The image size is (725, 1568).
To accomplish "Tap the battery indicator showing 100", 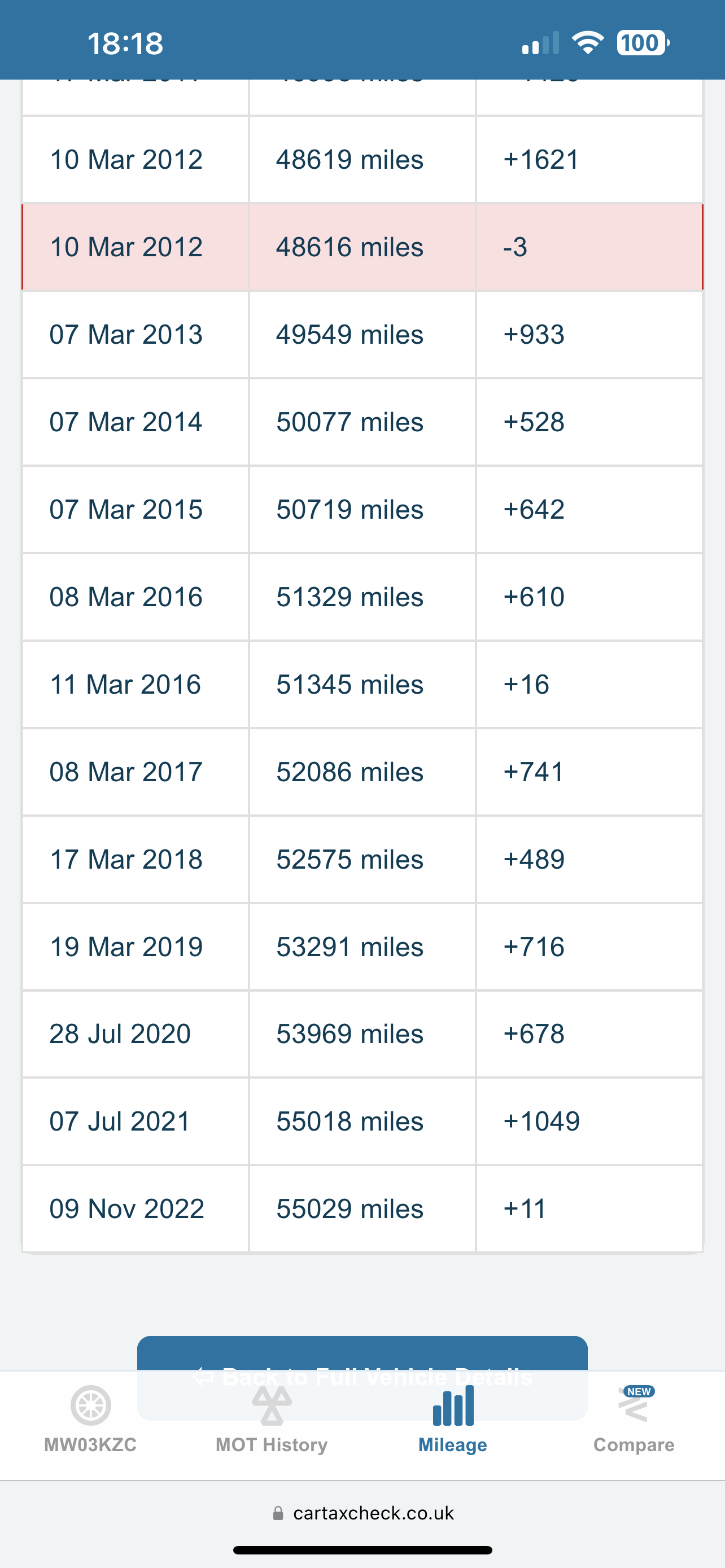I will coord(642,43).
